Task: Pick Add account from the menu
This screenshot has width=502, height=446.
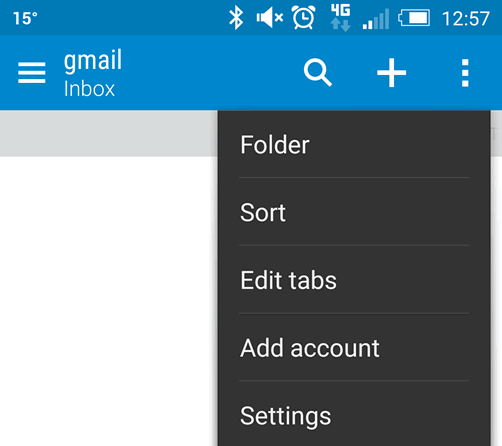Action: [354, 347]
